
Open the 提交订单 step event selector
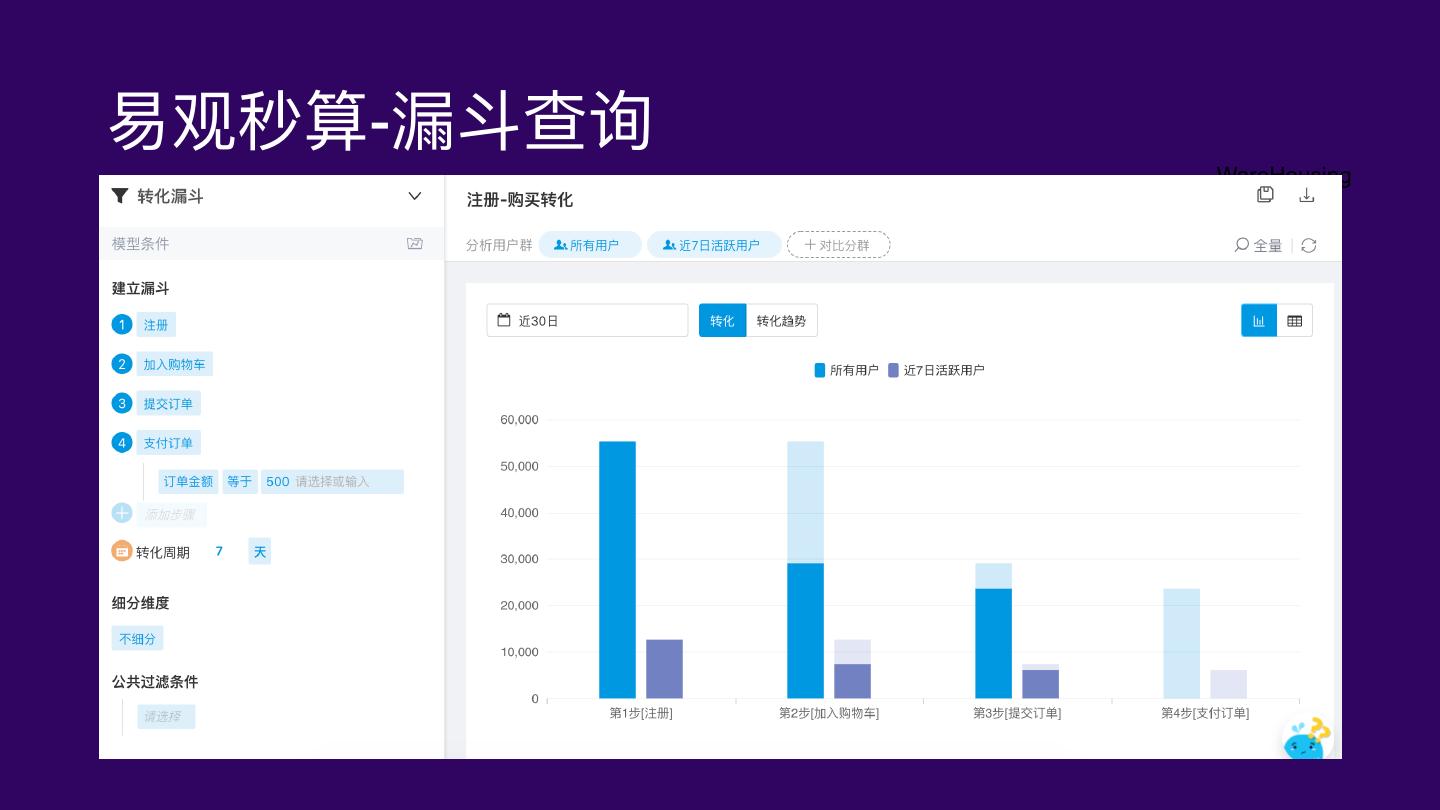point(169,403)
